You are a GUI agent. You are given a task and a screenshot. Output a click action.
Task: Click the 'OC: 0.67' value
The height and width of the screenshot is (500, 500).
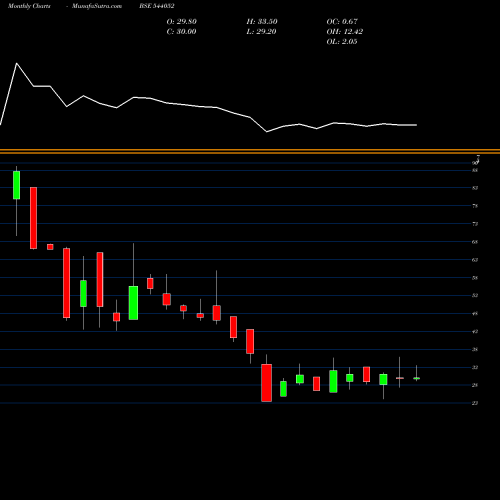pyautogui.click(x=342, y=22)
